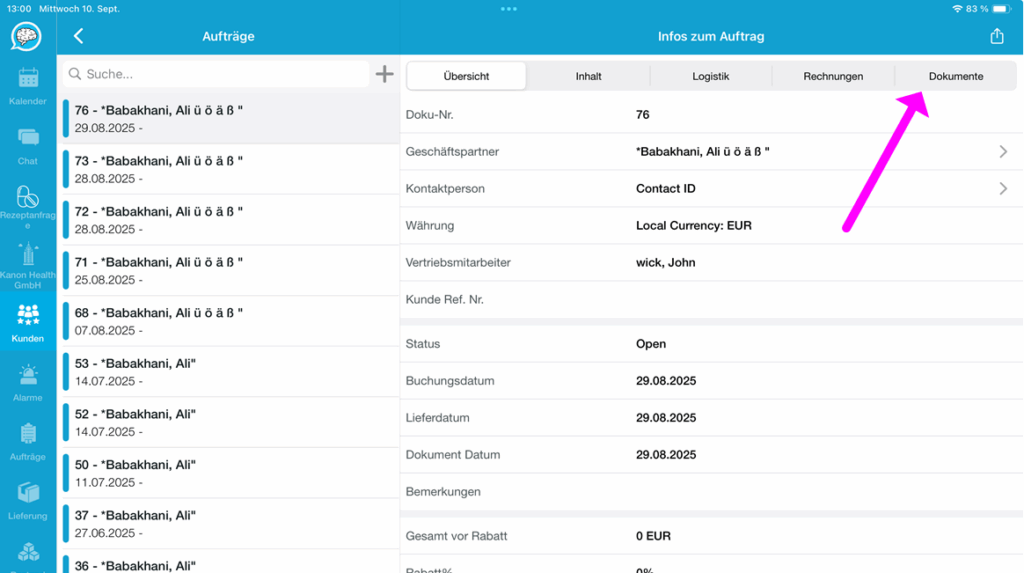
Task: Tap the share icon in header
Action: tap(997, 36)
